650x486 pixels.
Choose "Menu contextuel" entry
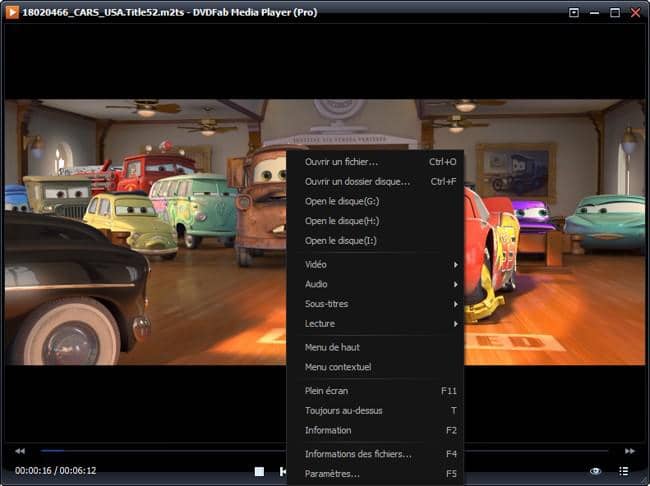(x=375, y=367)
